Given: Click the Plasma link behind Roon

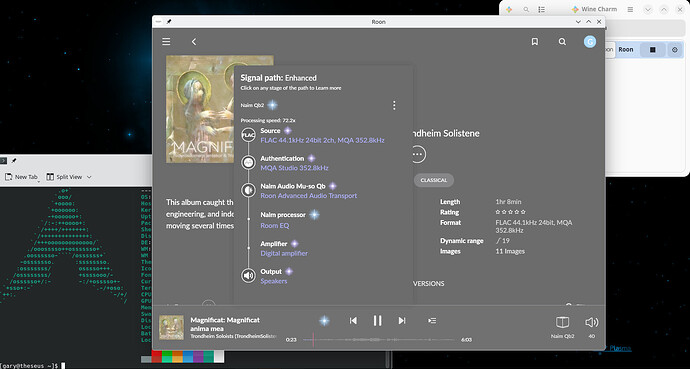Looking at the screenshot, I should pyautogui.click(x=620, y=348).
